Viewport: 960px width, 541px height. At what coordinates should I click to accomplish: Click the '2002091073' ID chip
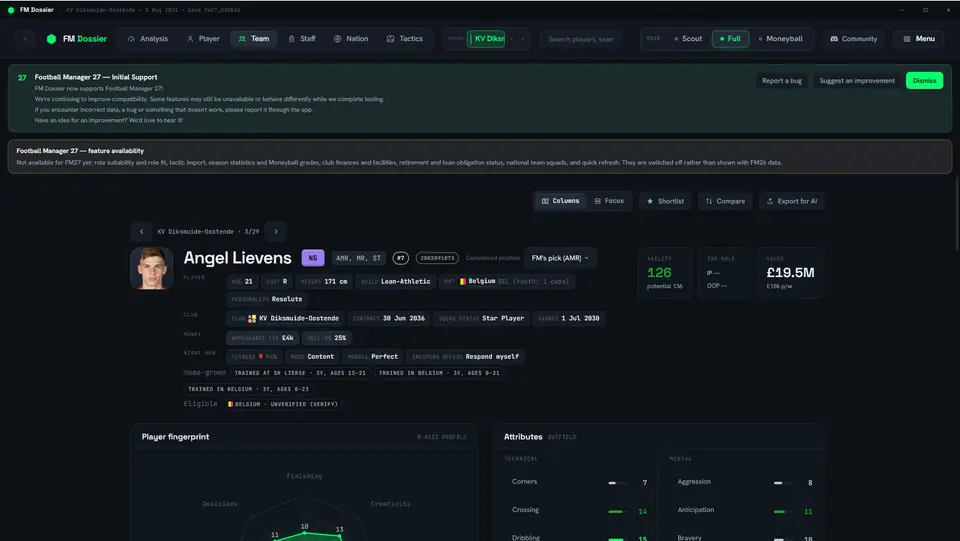437,258
